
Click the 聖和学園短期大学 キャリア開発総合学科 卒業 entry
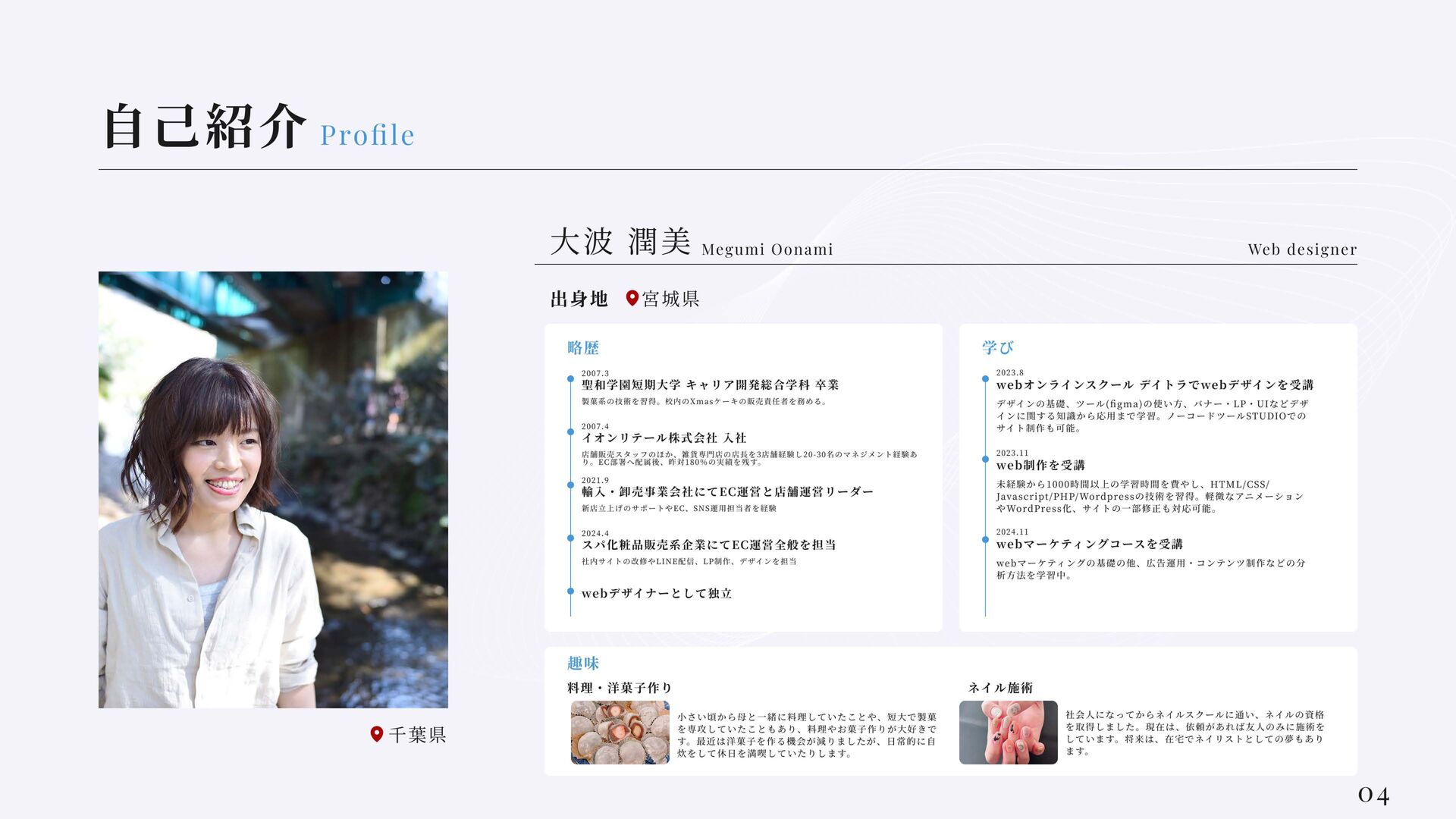pos(710,385)
